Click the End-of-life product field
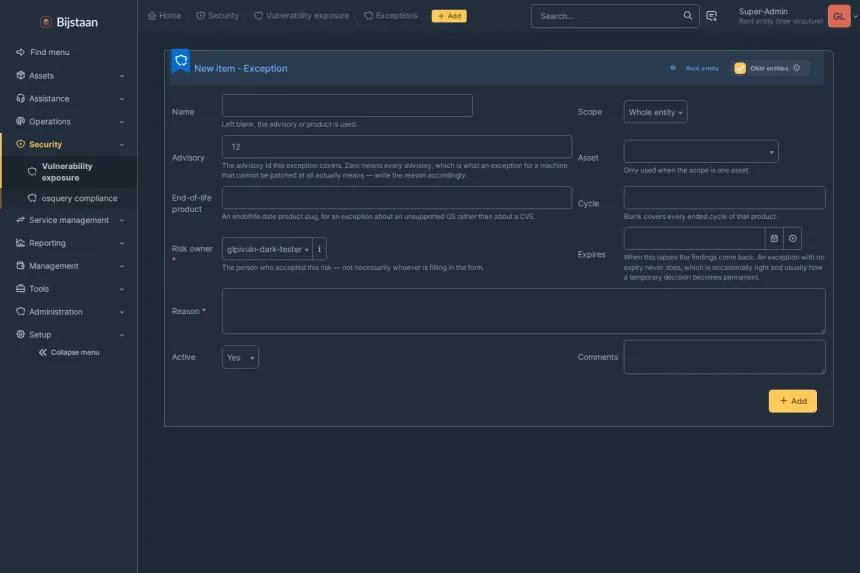 (397, 197)
